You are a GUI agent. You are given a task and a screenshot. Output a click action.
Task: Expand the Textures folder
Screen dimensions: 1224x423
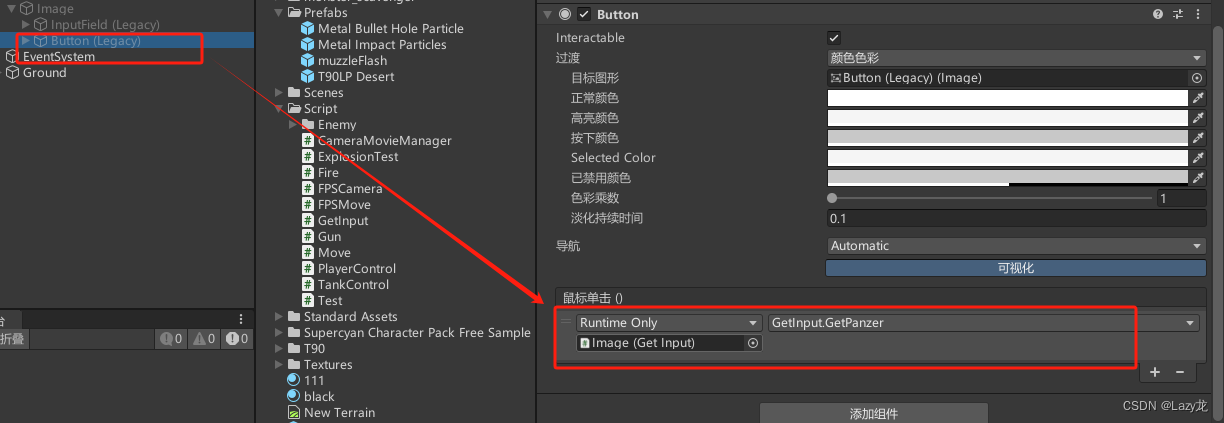pyautogui.click(x=279, y=365)
